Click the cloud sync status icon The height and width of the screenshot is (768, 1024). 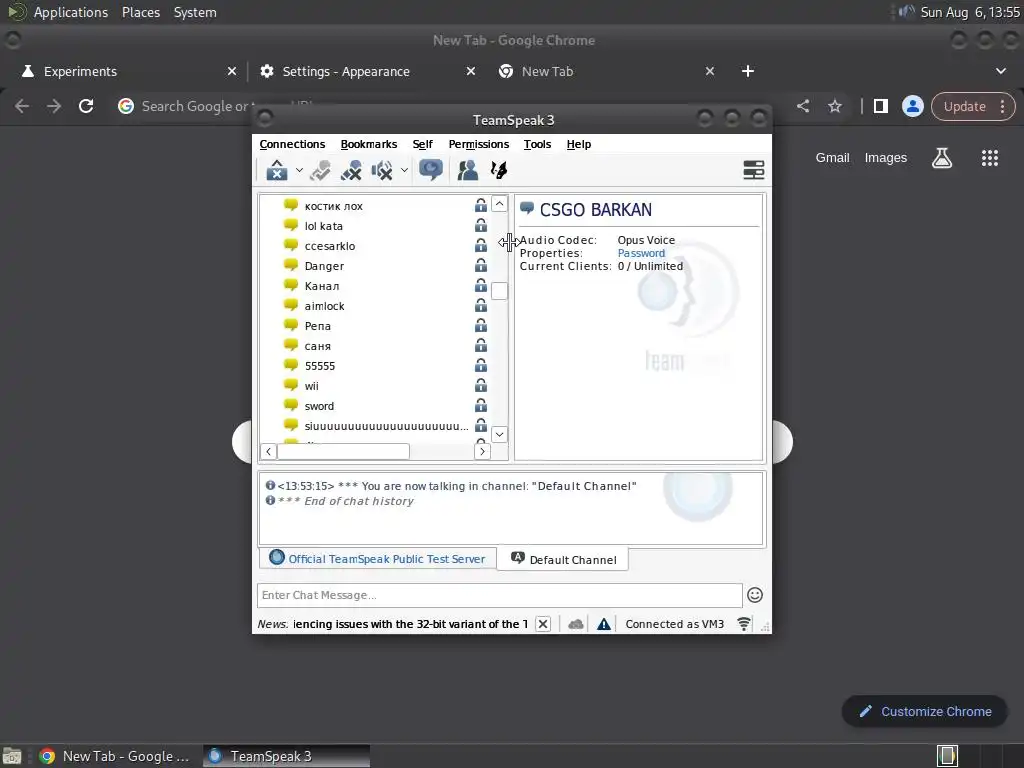pos(575,624)
